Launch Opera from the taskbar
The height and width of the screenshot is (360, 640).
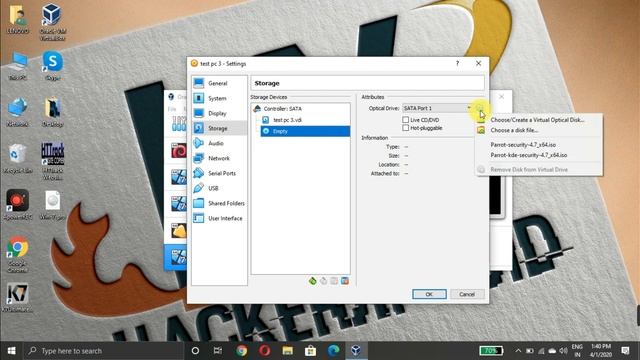(x=264, y=351)
